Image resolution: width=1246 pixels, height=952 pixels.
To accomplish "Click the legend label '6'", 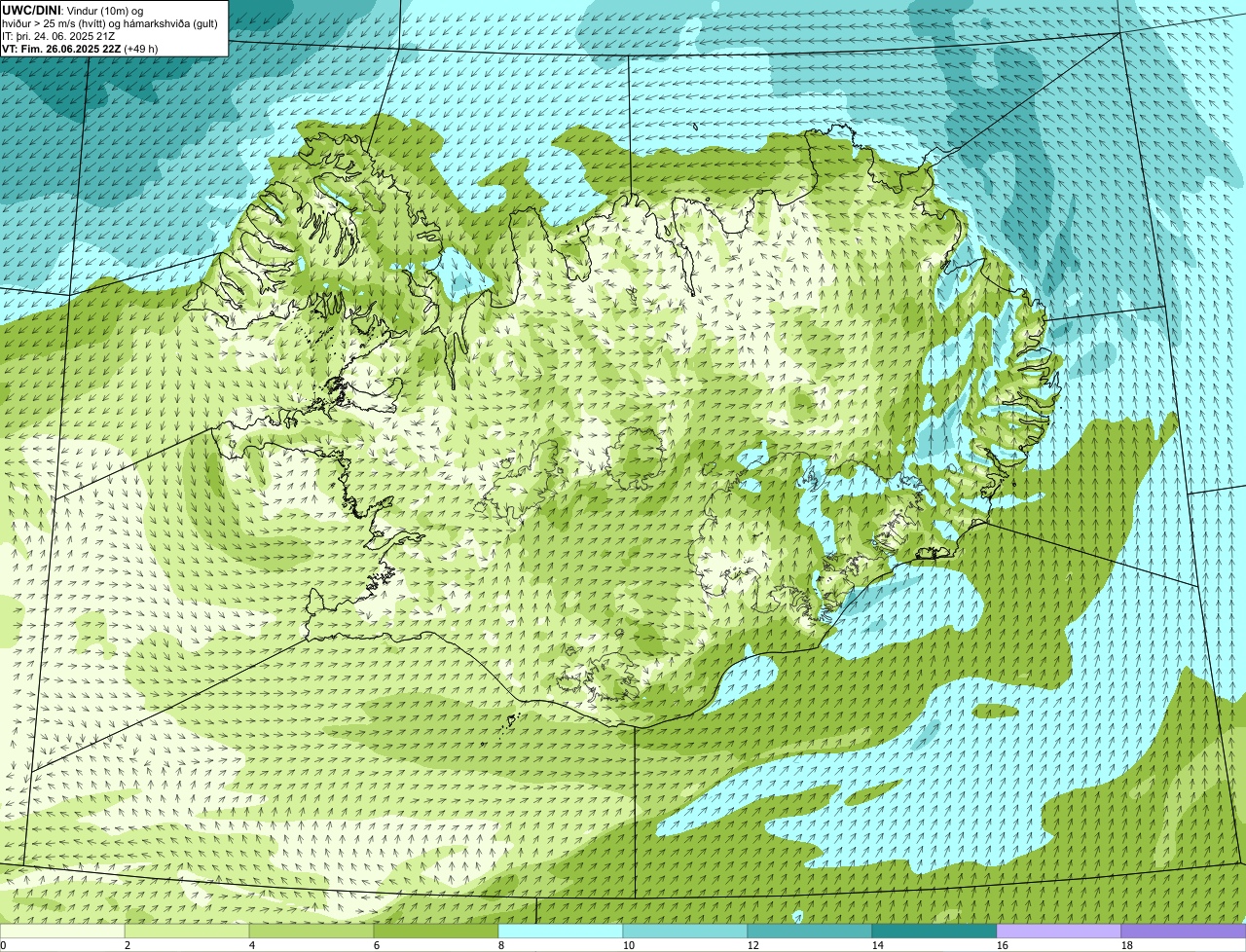I will point(377,945).
